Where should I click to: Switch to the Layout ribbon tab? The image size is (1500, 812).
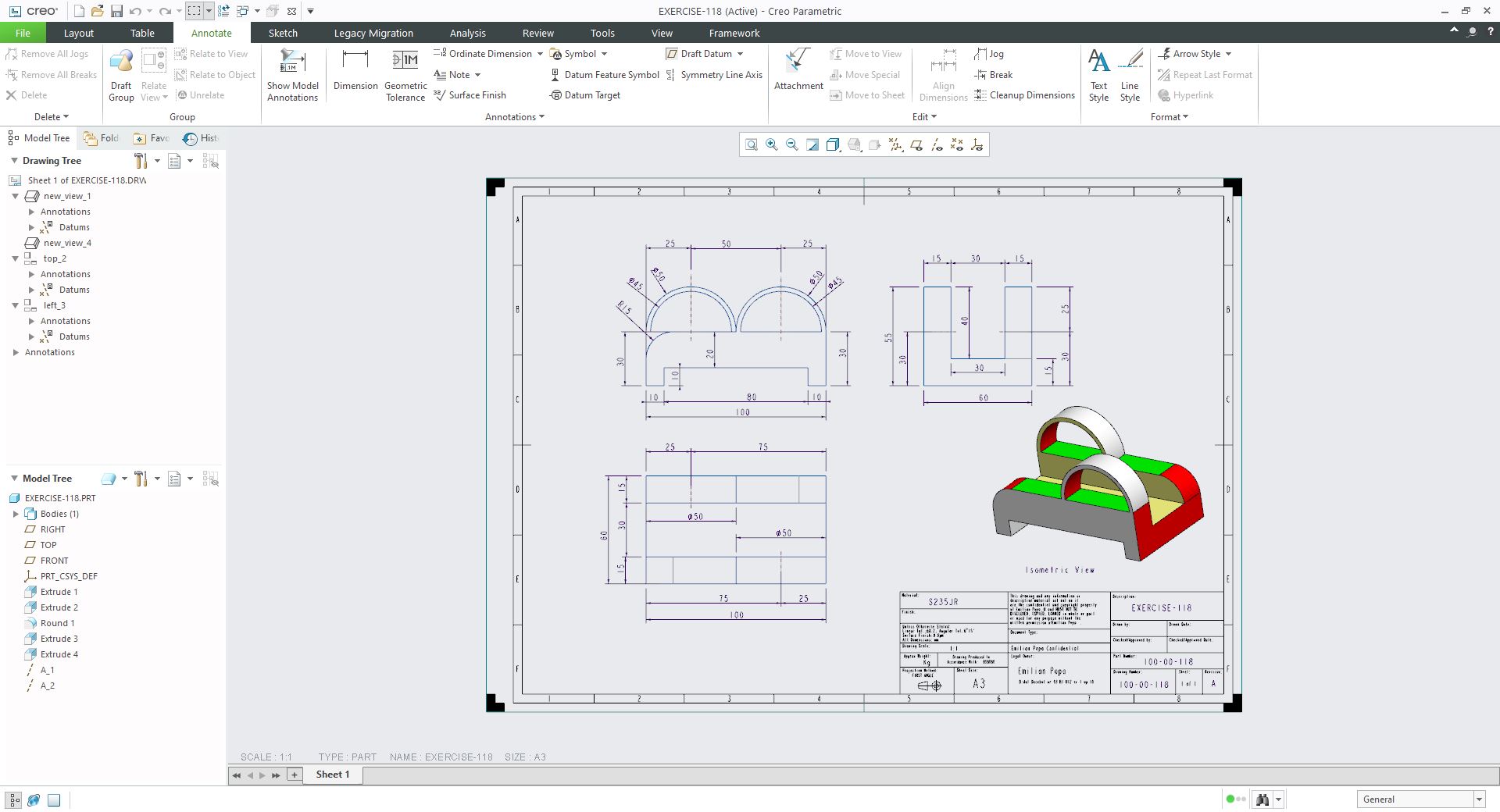(78, 33)
